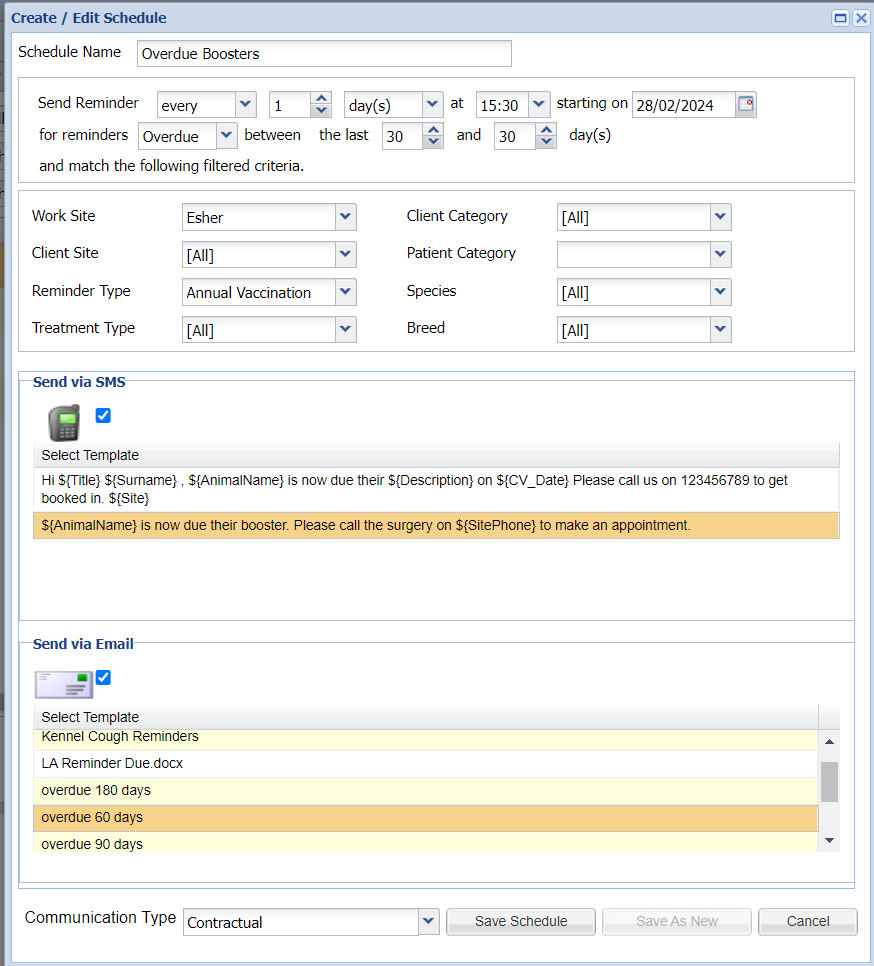This screenshot has height=966, width=874.
Task: Disable the Send via Email checkbox
Action: tap(103, 677)
